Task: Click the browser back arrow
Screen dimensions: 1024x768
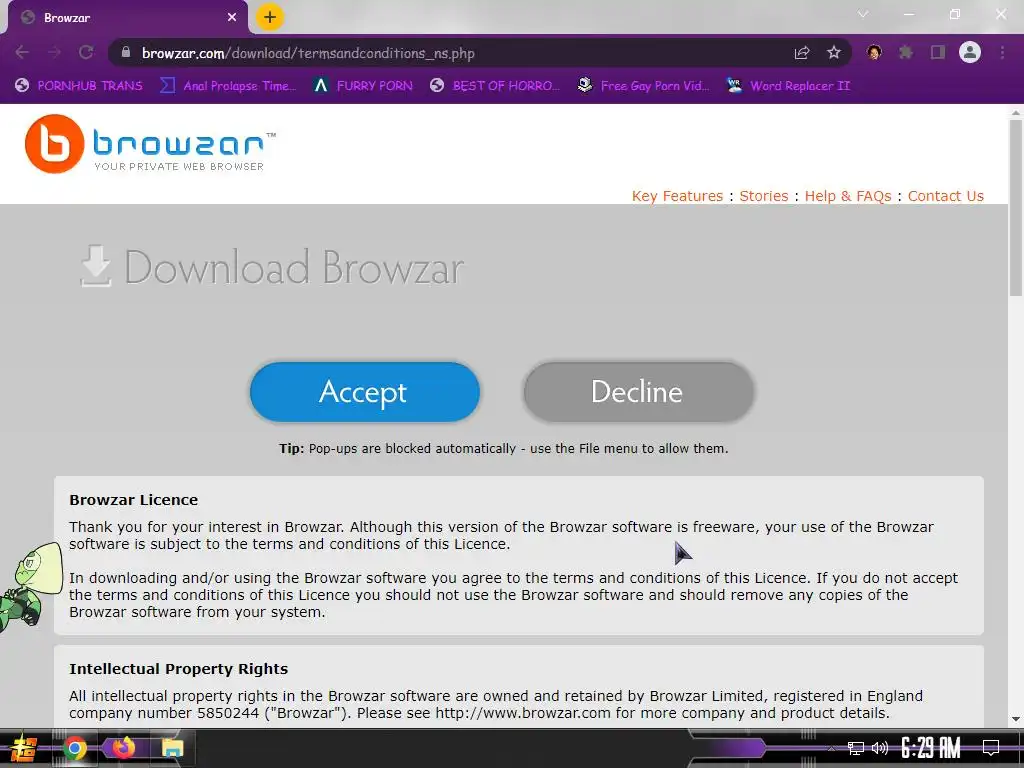Action: coord(22,52)
